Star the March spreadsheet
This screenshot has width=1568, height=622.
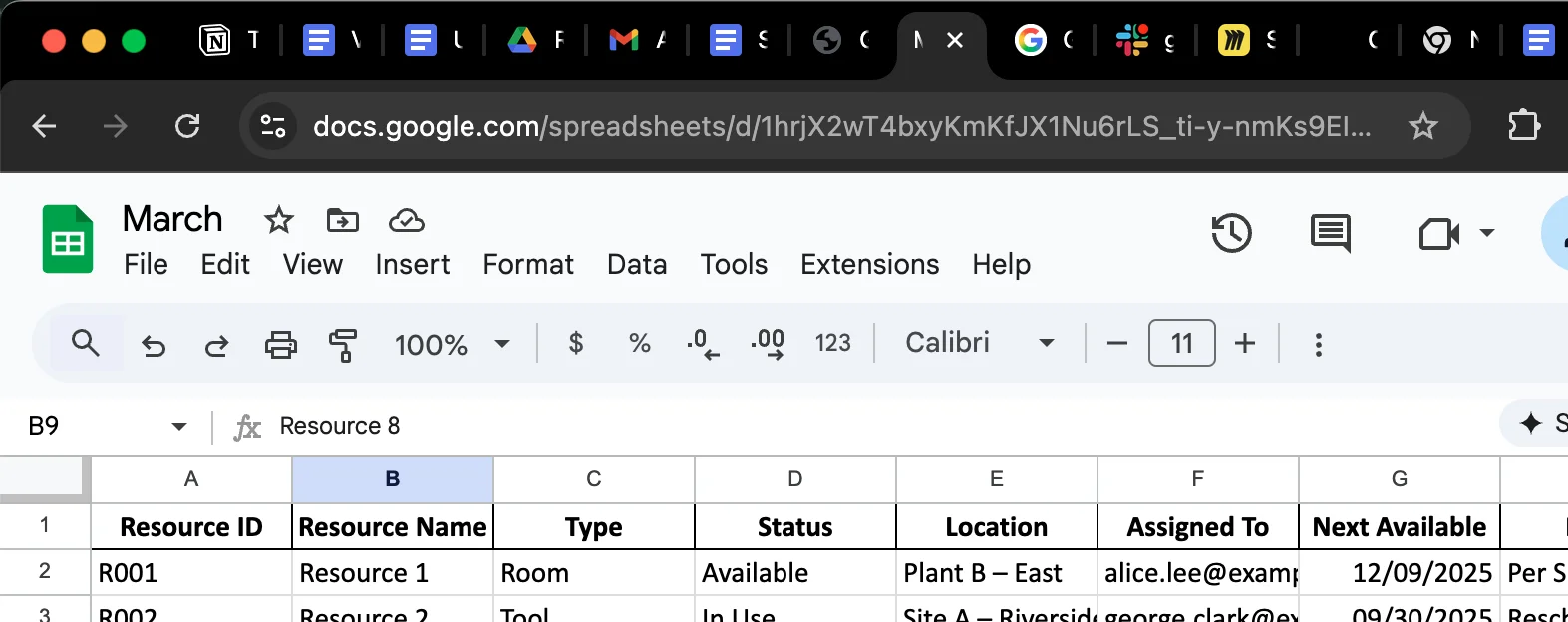[279, 220]
